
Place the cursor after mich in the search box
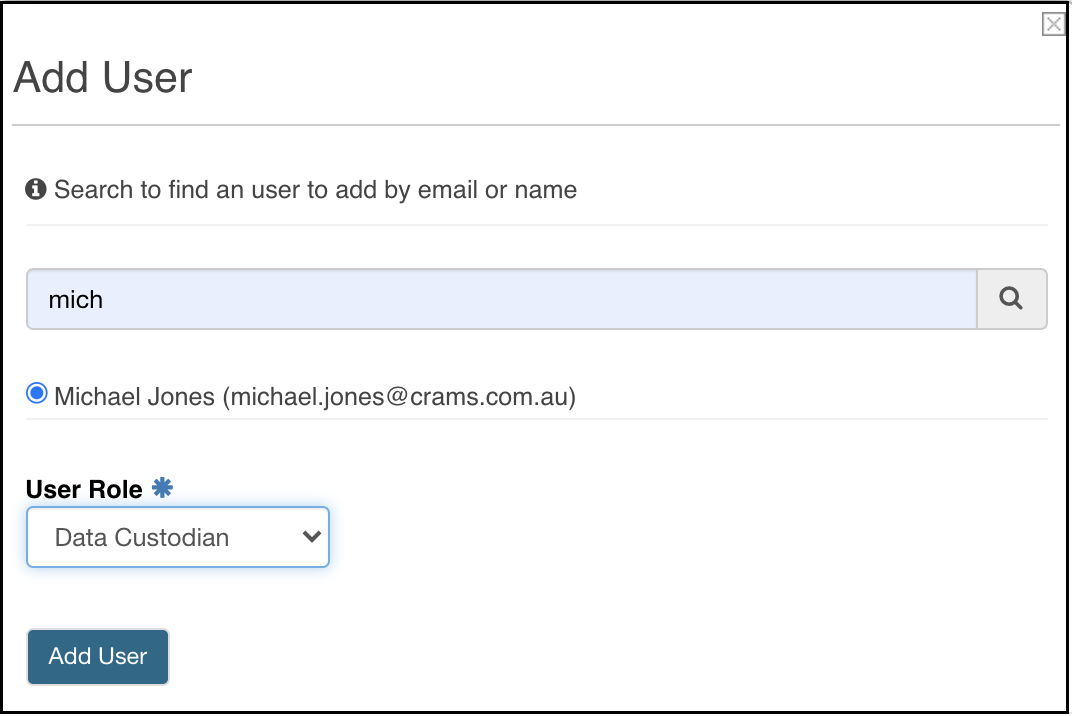(x=105, y=300)
